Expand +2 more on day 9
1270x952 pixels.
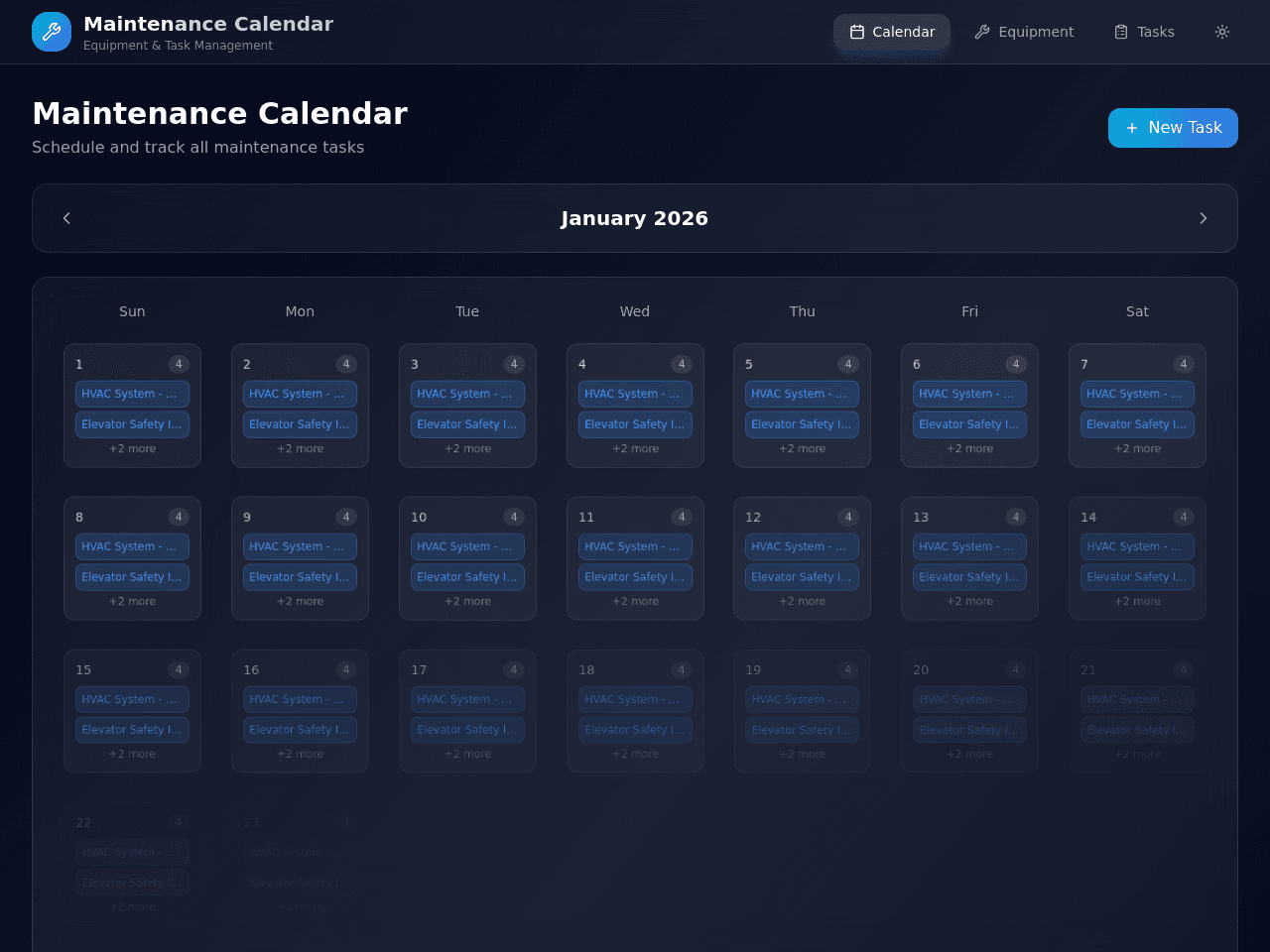pyautogui.click(x=300, y=602)
